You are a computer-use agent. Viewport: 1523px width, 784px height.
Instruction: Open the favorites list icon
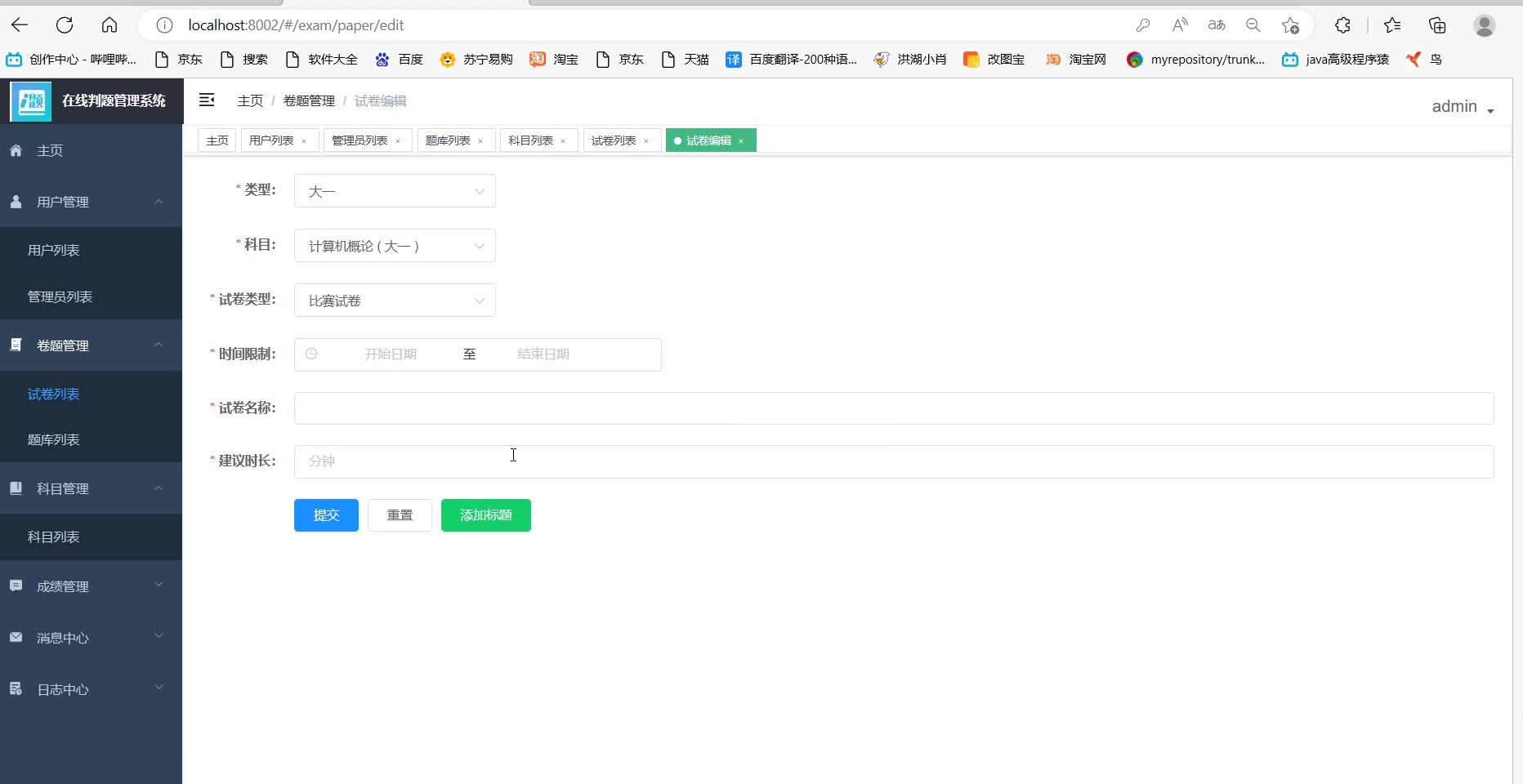pyautogui.click(x=1392, y=25)
